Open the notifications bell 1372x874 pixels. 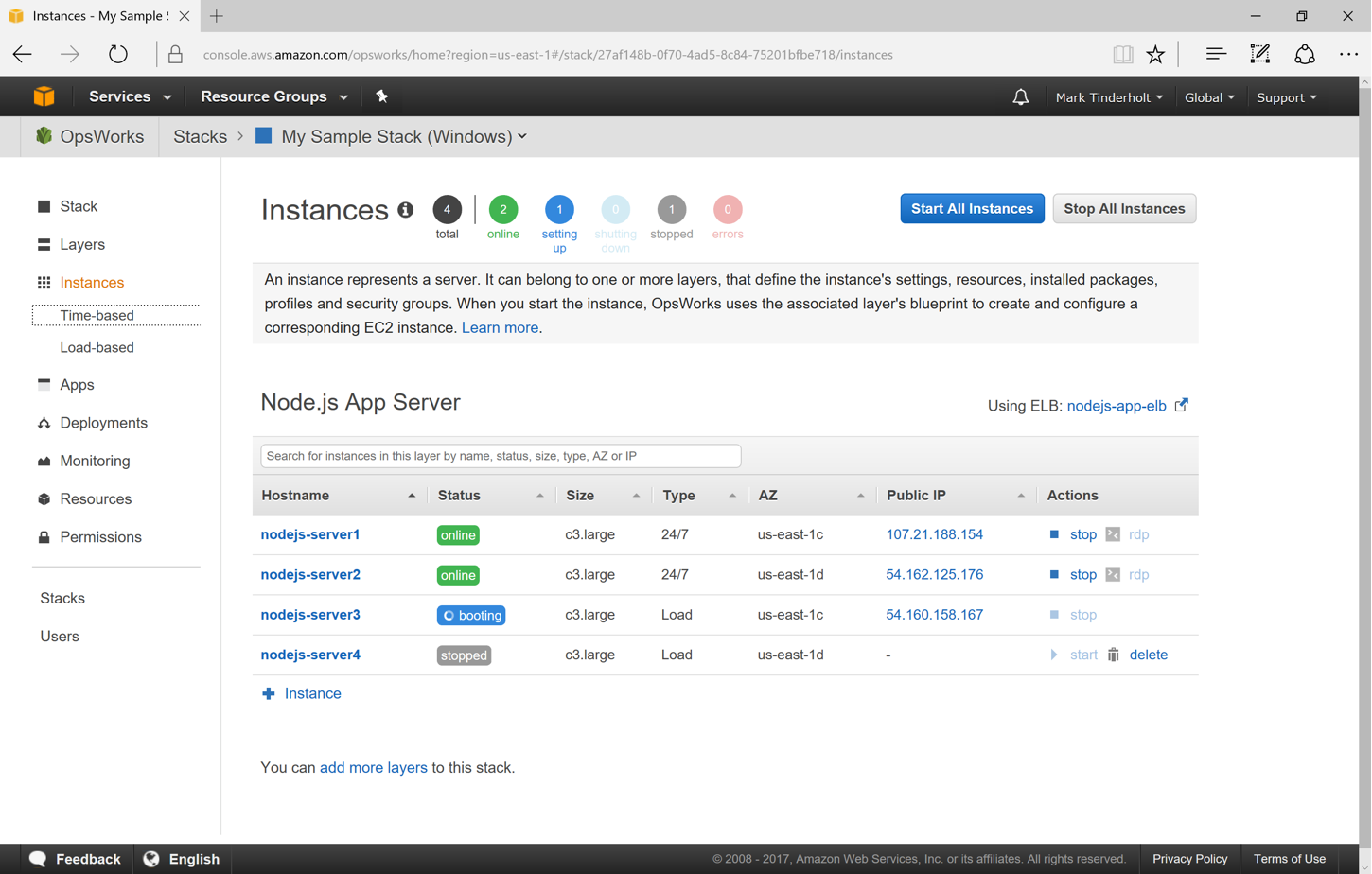[1021, 97]
